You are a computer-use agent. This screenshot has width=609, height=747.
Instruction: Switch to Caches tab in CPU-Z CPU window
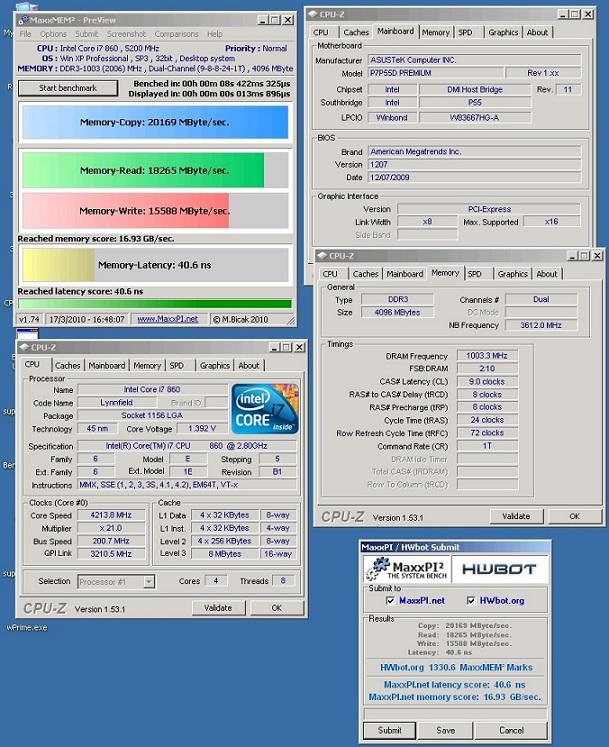[68, 365]
